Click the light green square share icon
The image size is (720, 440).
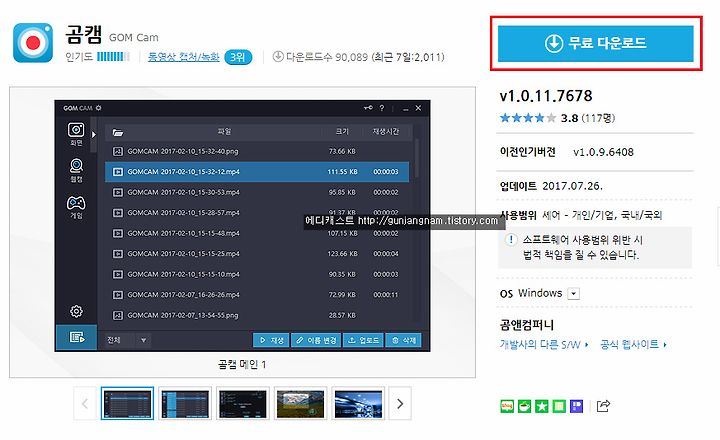pos(559,406)
